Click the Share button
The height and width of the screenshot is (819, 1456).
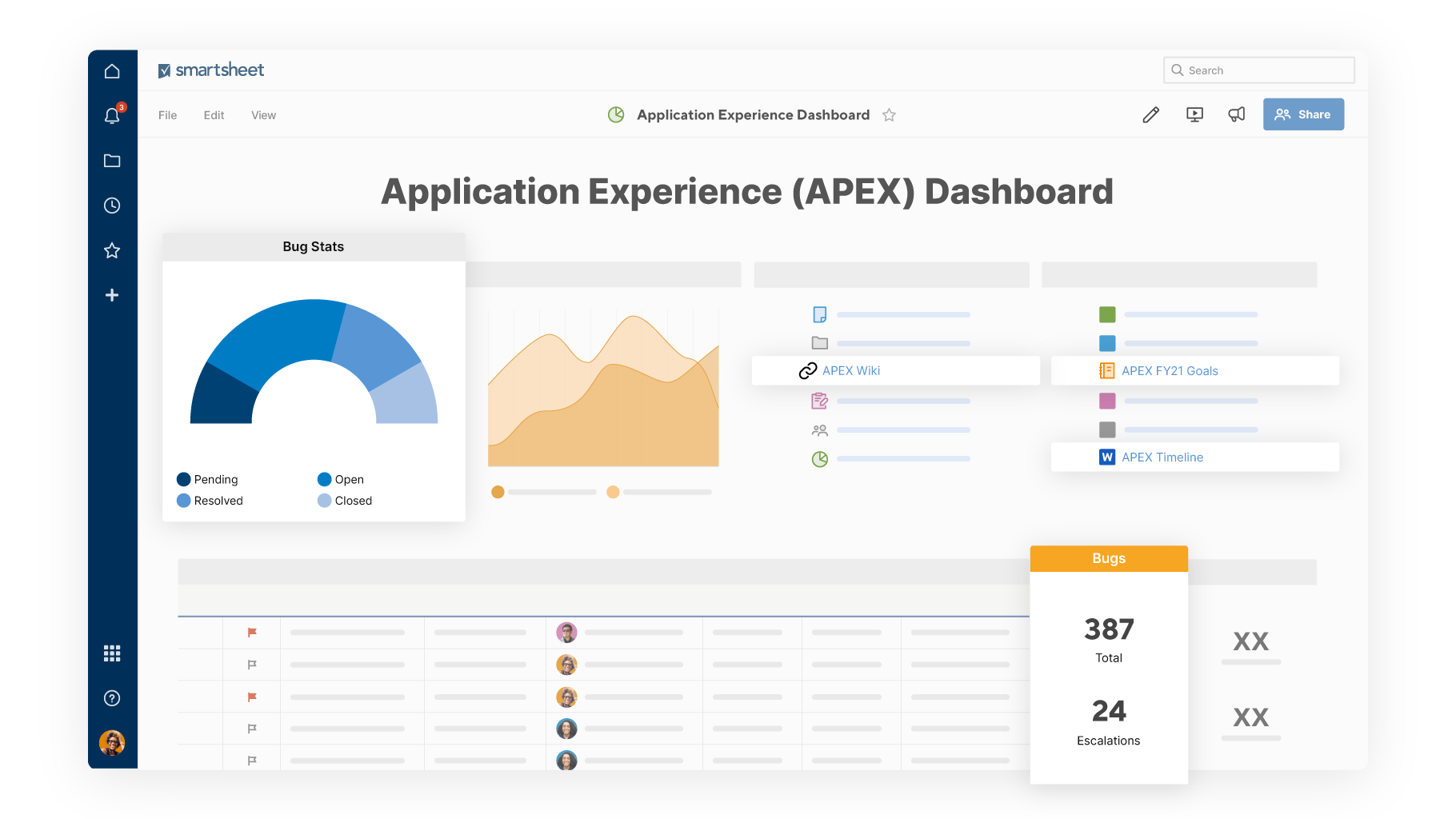pos(1303,114)
